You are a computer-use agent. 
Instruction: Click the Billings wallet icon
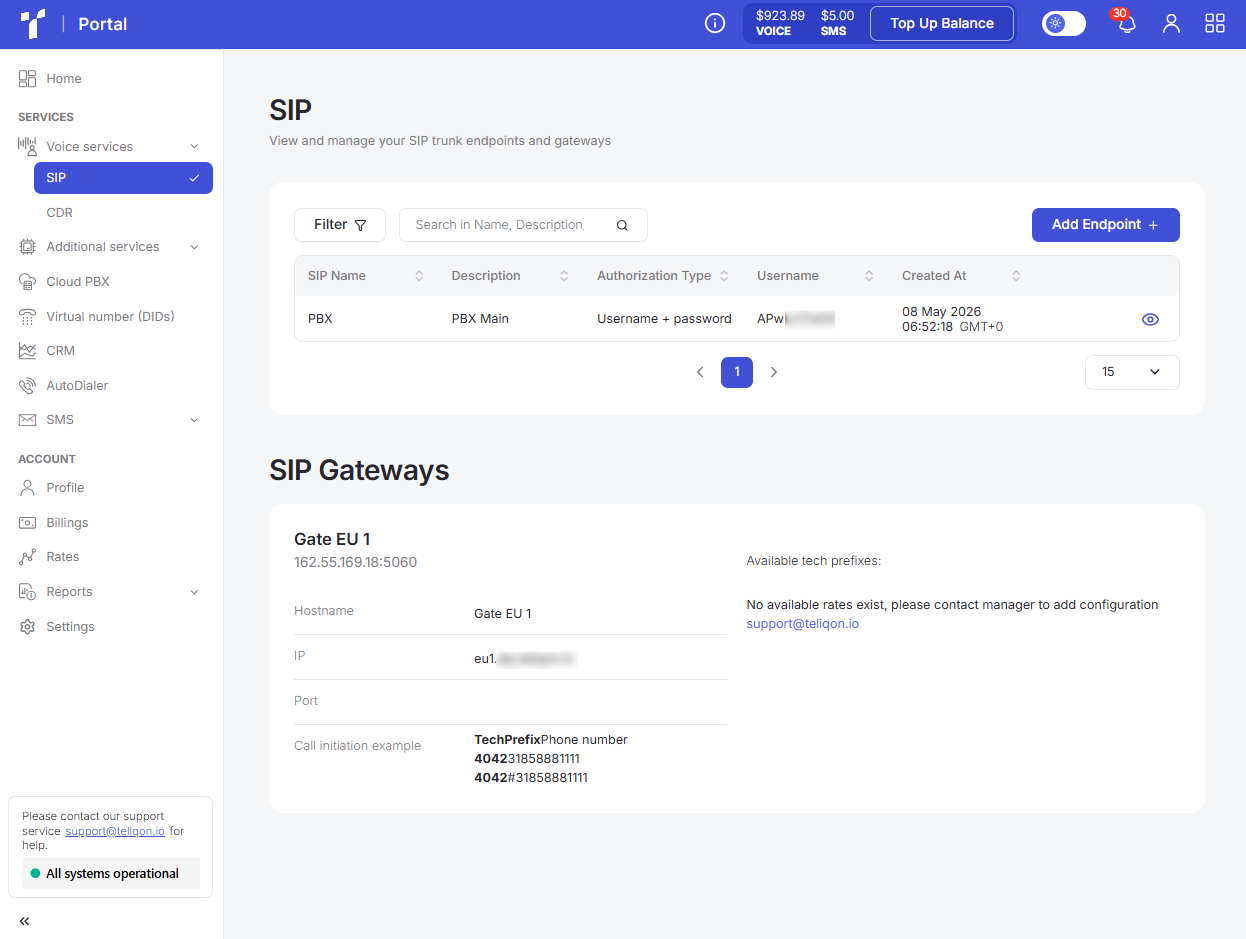28,523
